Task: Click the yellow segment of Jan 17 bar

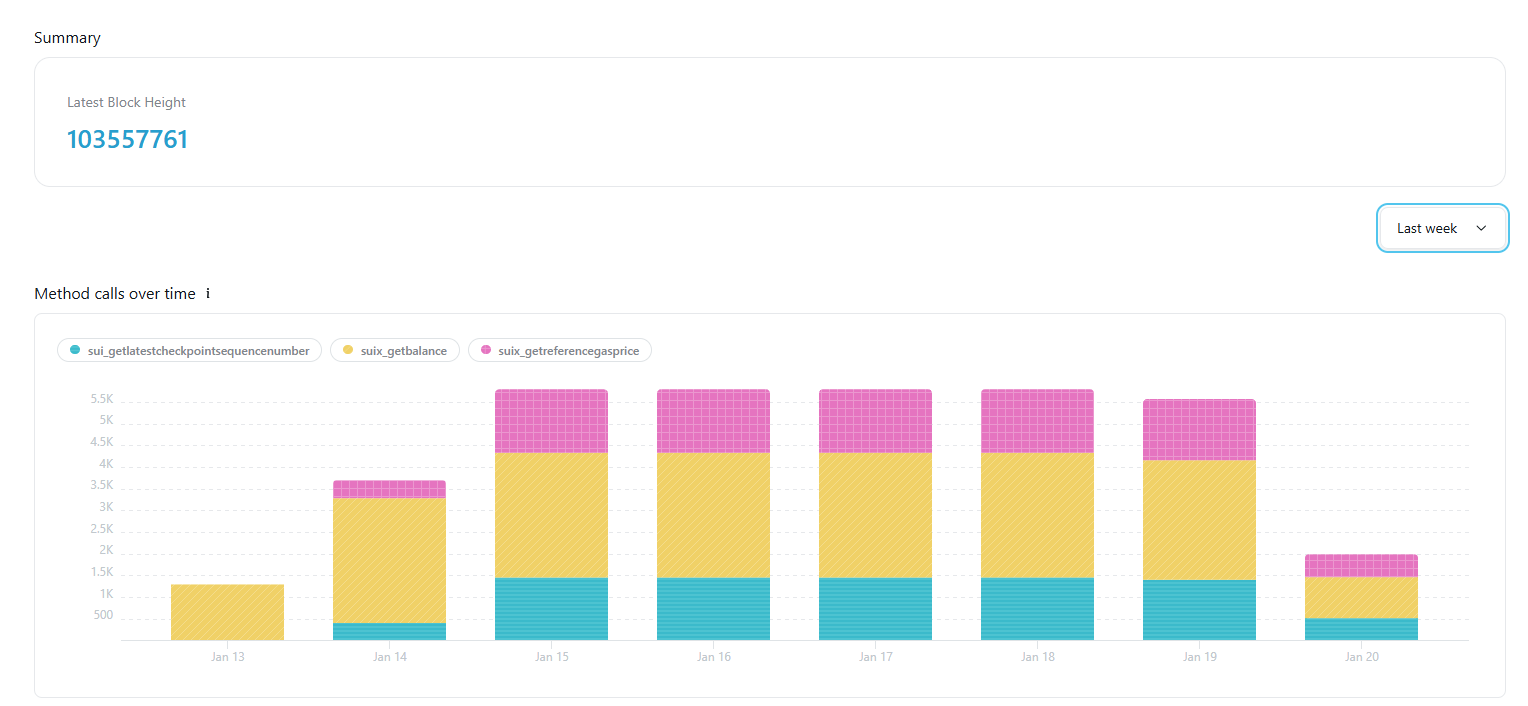Action: [x=876, y=515]
